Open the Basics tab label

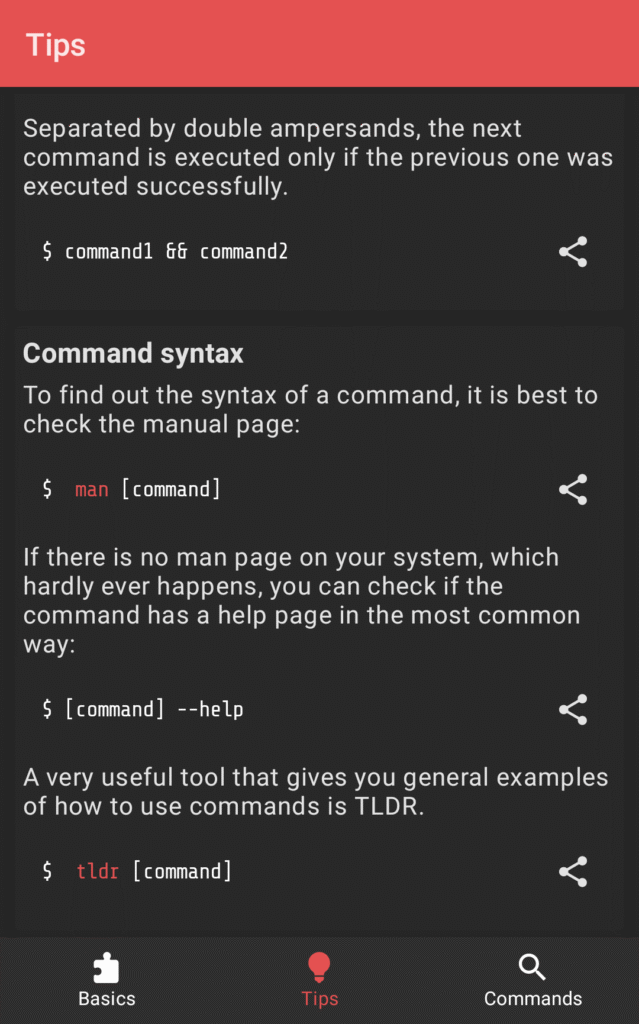click(106, 998)
